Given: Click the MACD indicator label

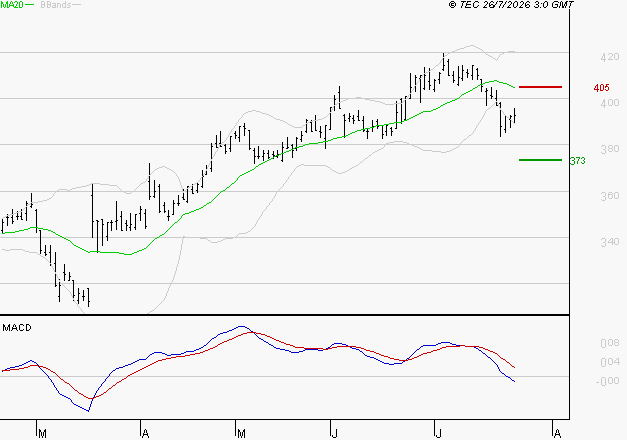Looking at the screenshot, I should click(x=17, y=328).
